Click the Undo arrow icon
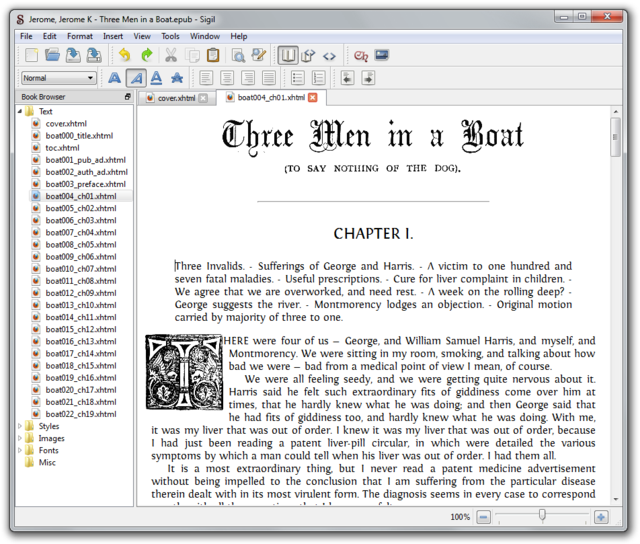The image size is (640, 544). point(124,55)
